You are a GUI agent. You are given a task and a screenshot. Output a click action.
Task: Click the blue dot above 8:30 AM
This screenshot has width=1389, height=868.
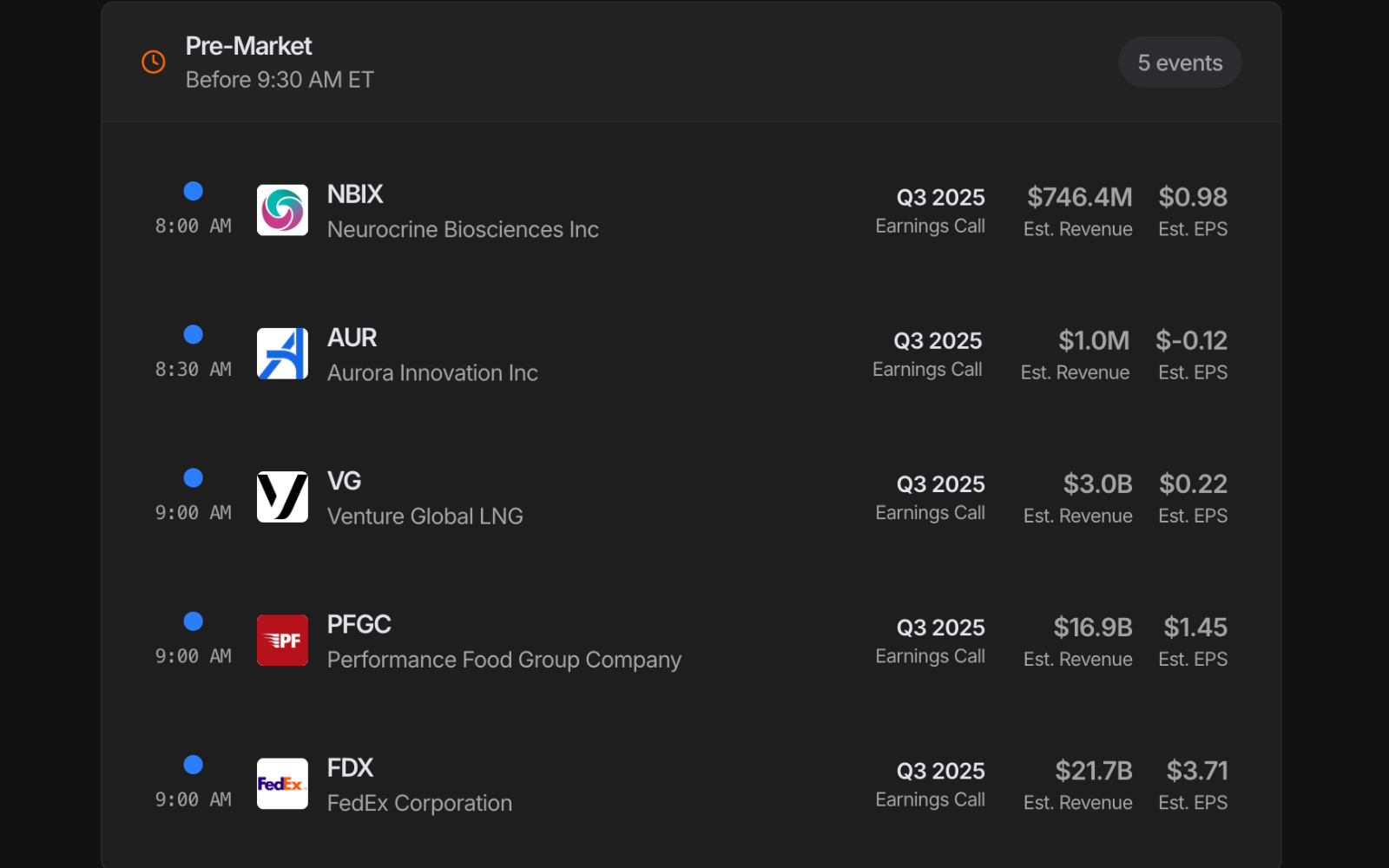(194, 334)
